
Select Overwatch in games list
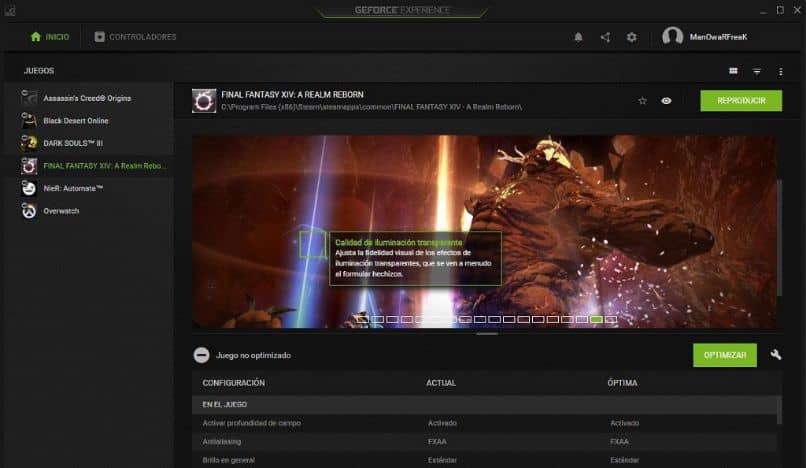88,211
